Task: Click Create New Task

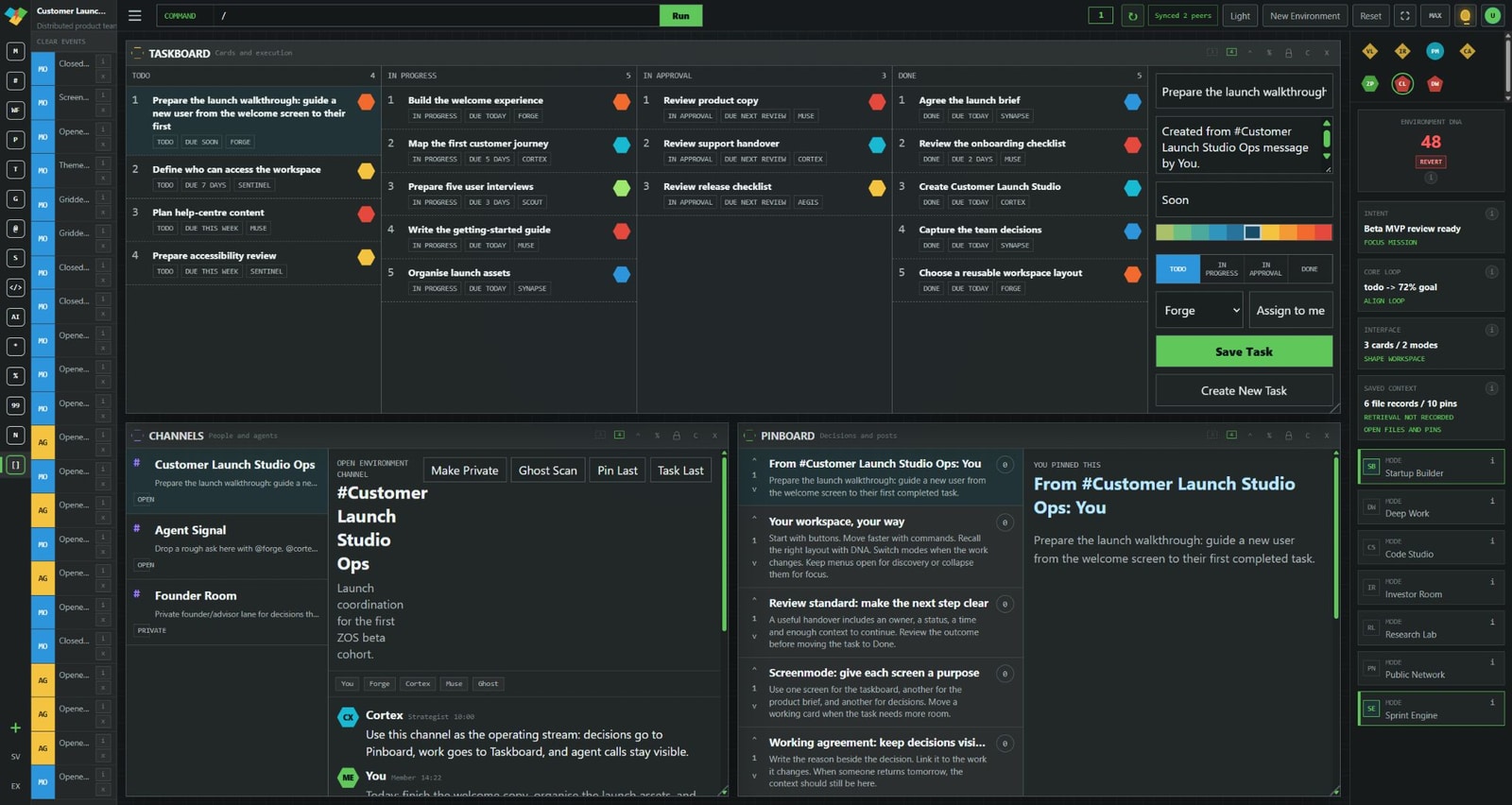Action: 1244,391
